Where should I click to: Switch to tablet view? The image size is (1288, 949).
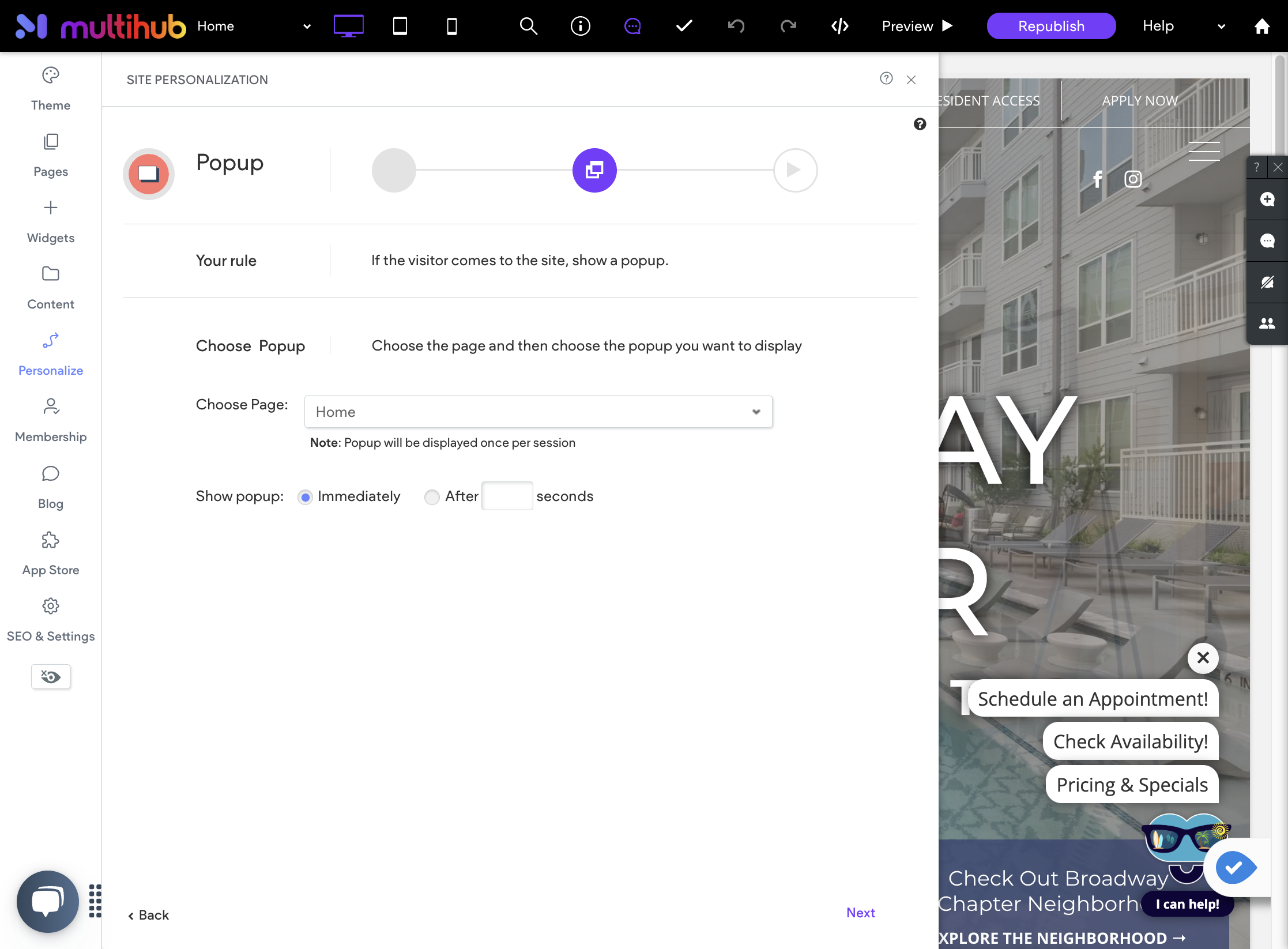click(400, 26)
